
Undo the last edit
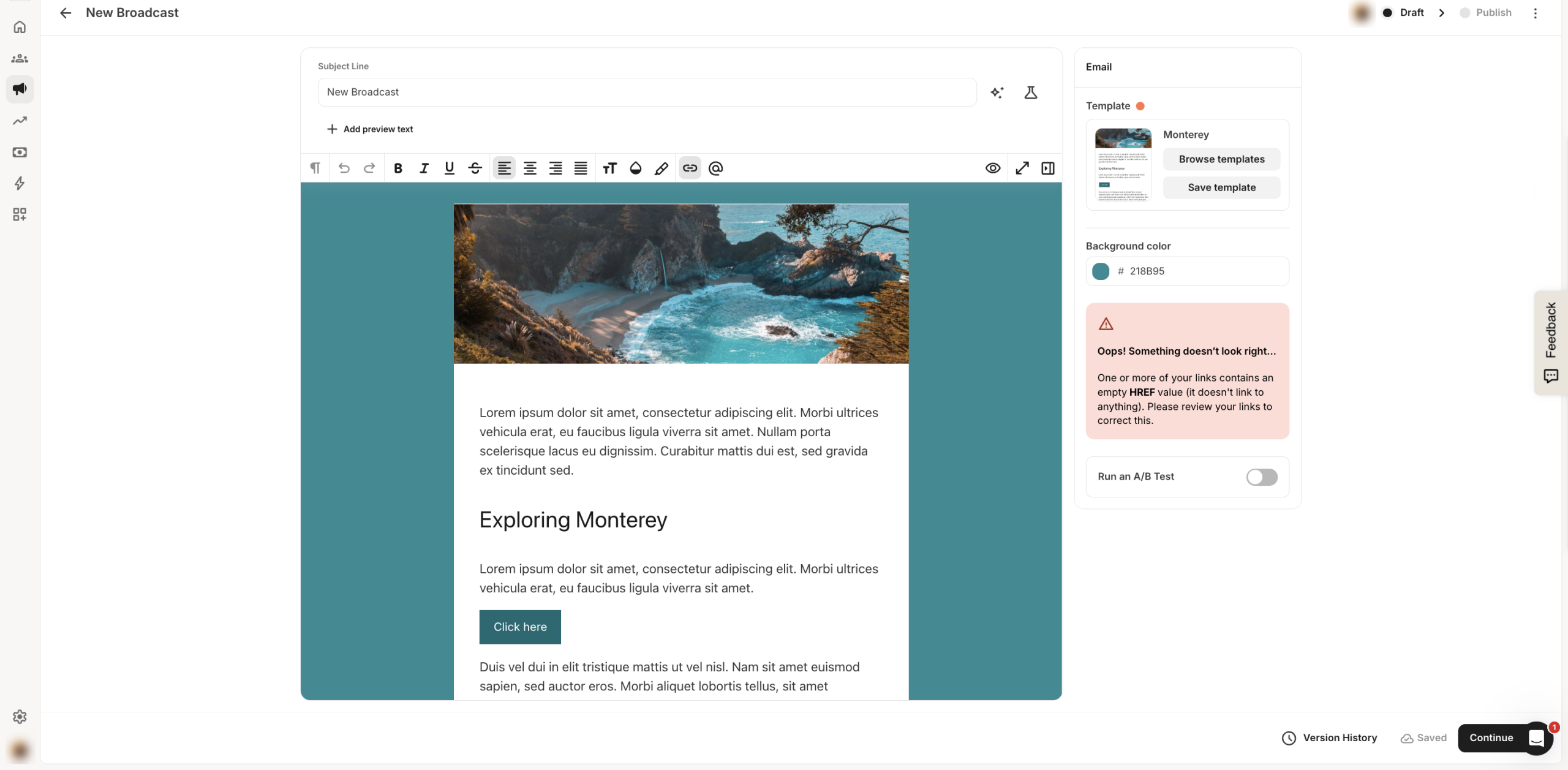[x=344, y=168]
